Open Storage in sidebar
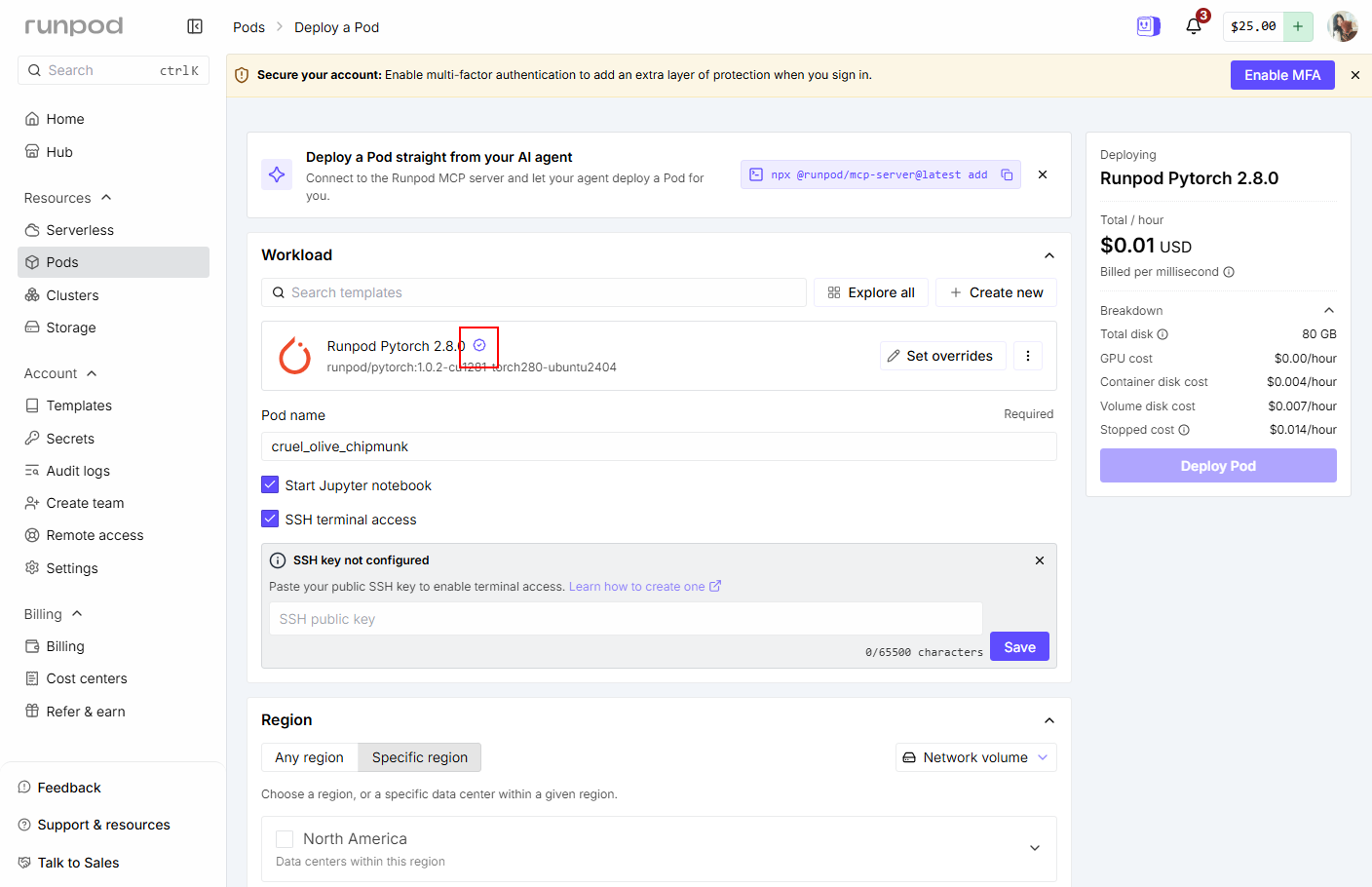The width and height of the screenshot is (1372, 887). [x=113, y=328]
